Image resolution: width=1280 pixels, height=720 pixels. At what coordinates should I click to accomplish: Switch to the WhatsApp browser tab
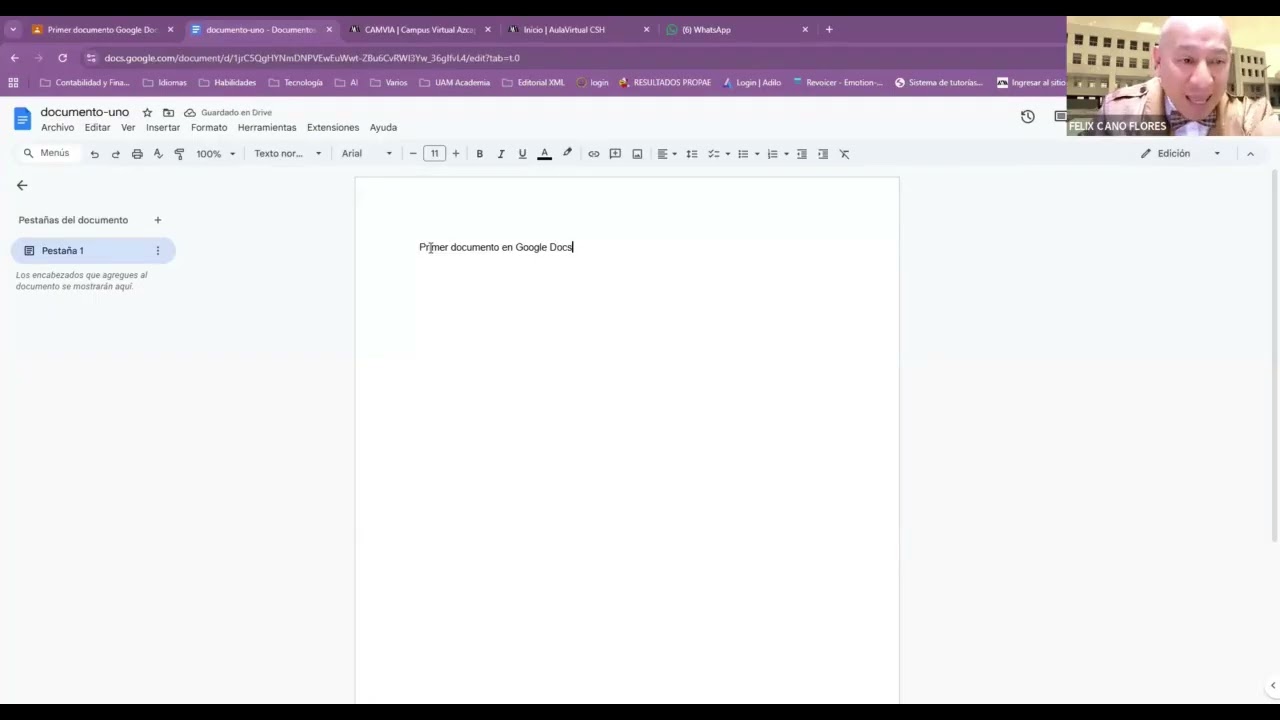[737, 30]
